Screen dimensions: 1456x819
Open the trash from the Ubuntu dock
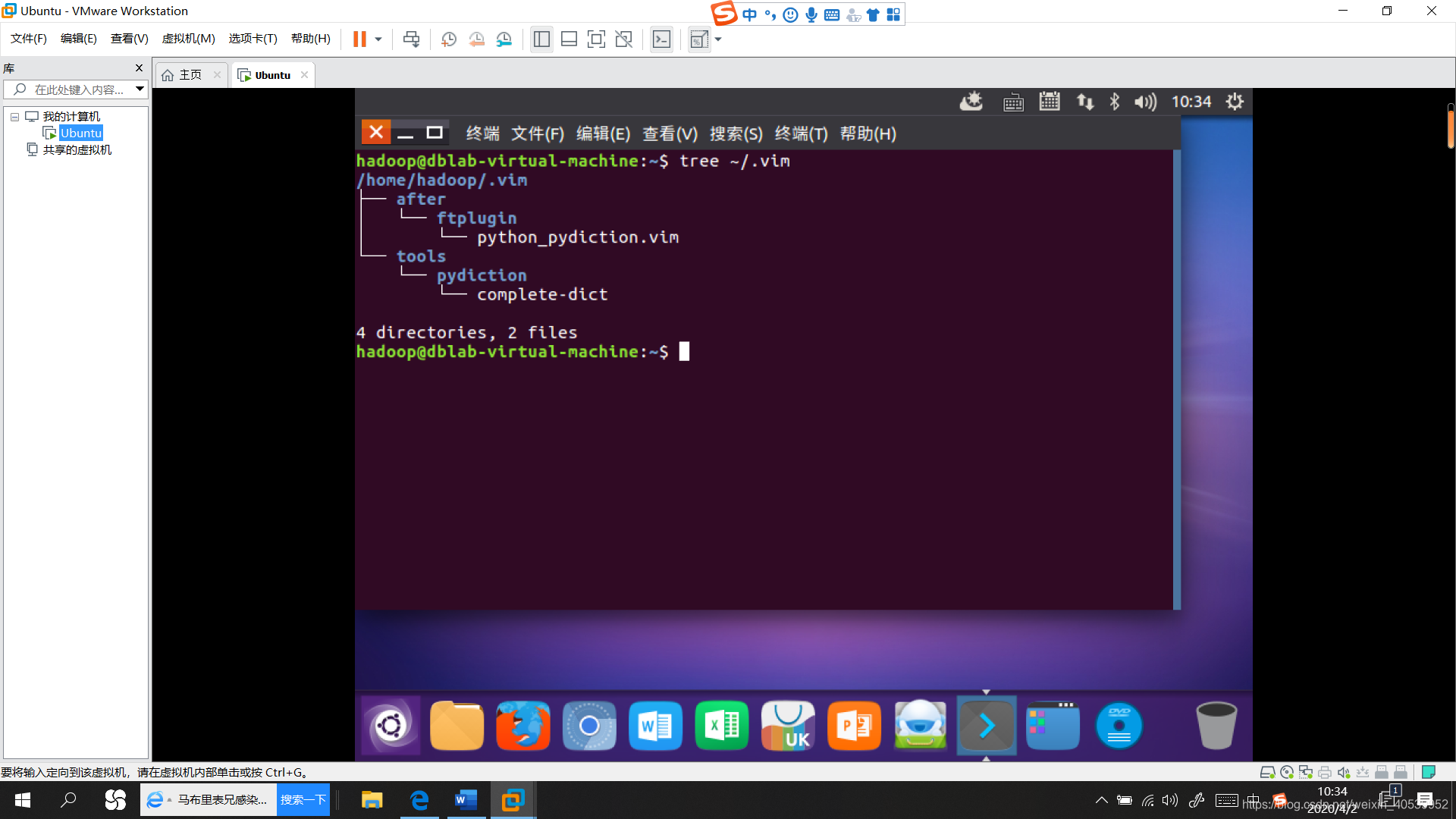[x=1216, y=725]
